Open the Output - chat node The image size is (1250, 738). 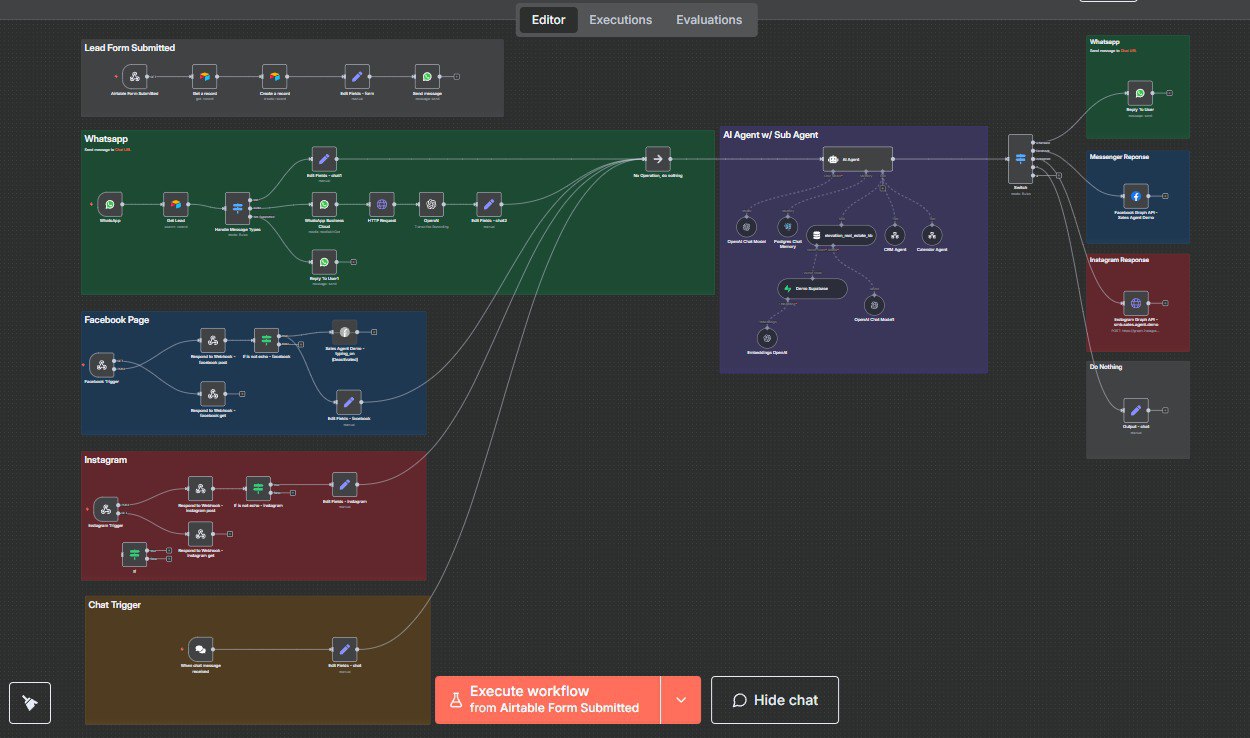[x=1135, y=410]
